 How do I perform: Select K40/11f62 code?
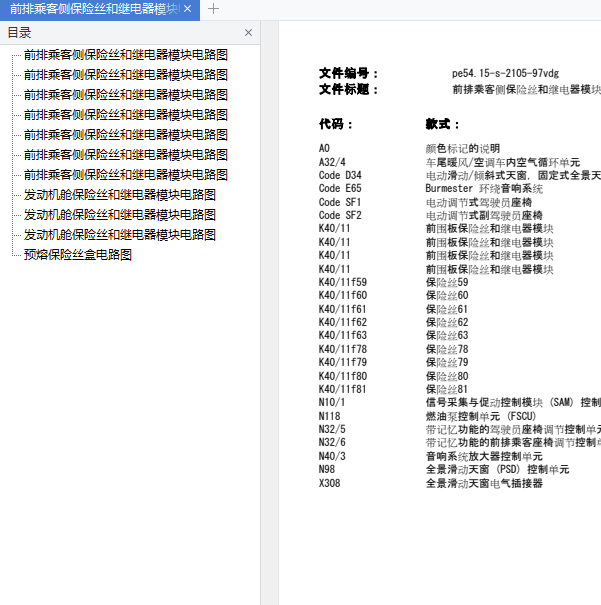point(343,322)
